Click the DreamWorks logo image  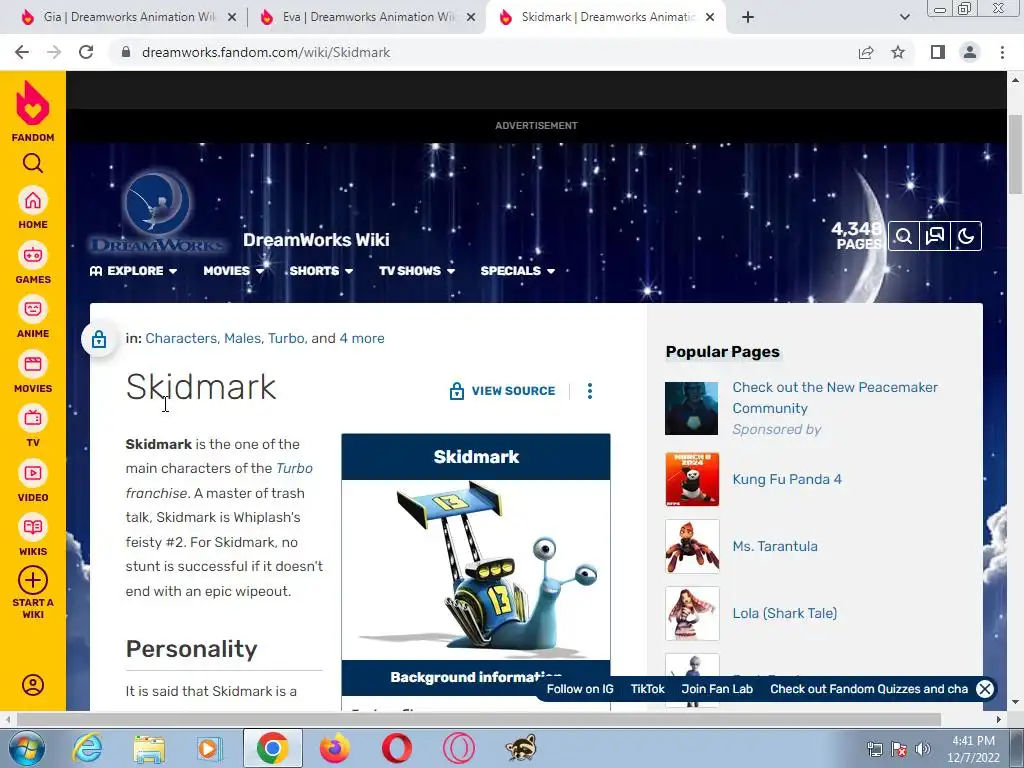(x=157, y=212)
